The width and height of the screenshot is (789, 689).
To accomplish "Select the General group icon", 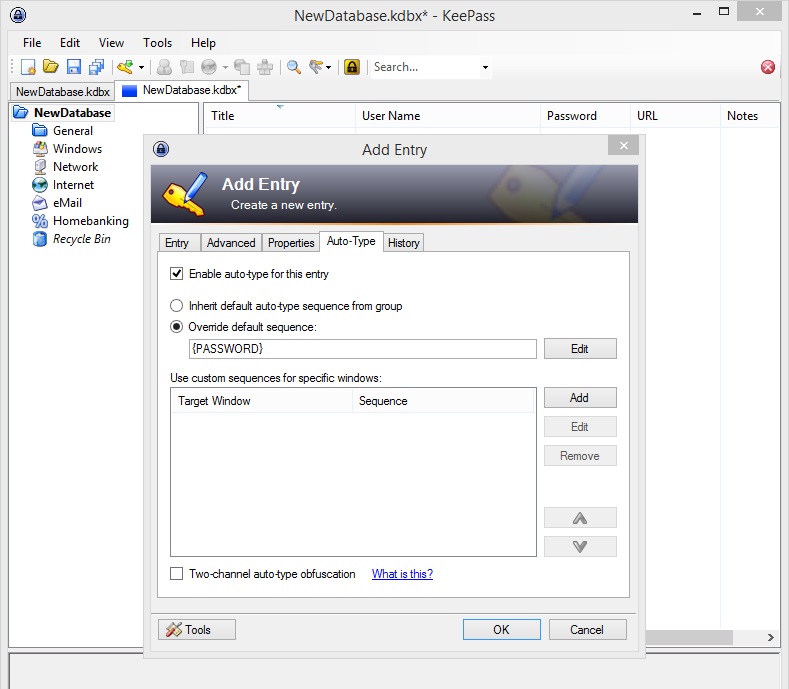I will pos(40,130).
